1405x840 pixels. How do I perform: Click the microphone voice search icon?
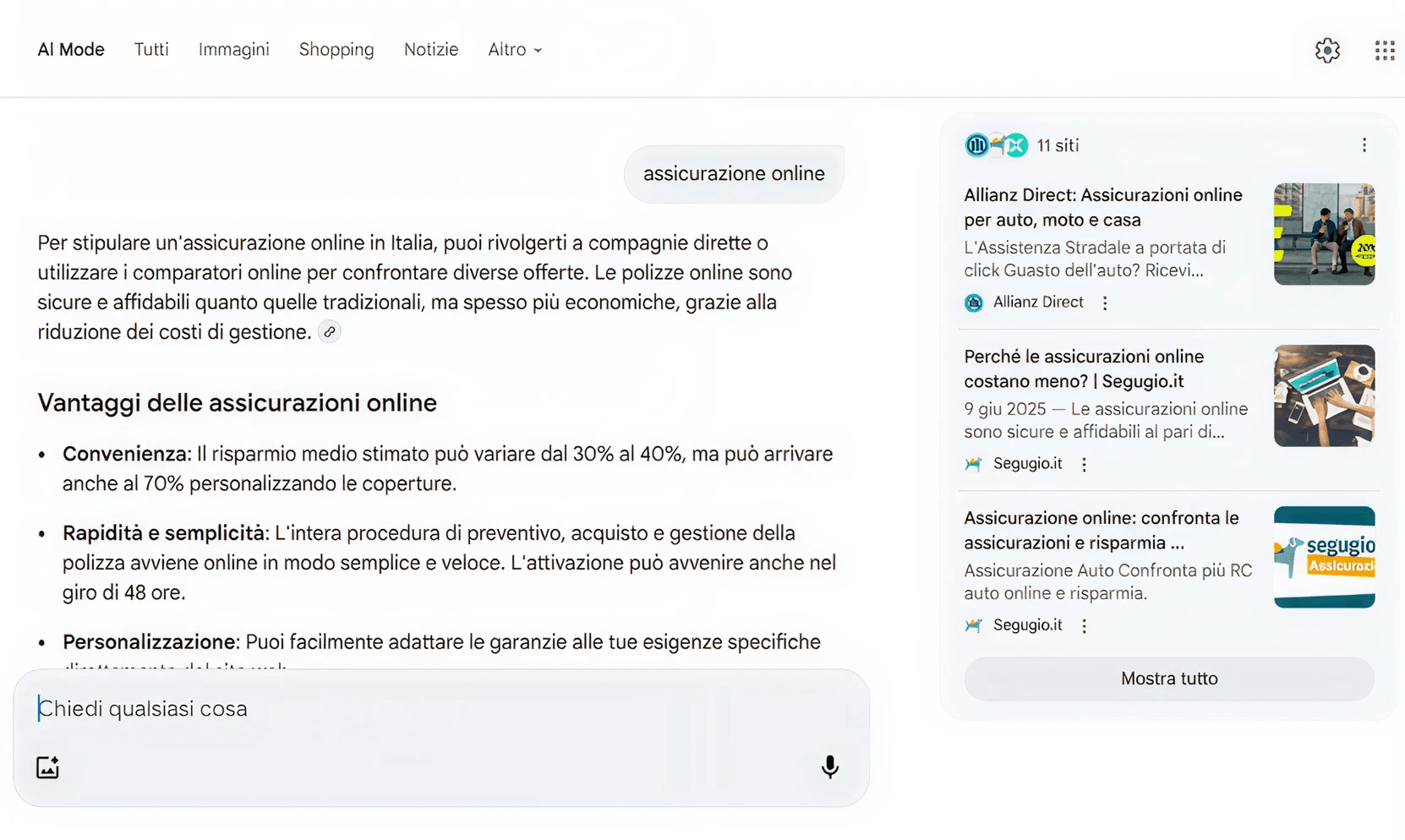click(x=830, y=766)
